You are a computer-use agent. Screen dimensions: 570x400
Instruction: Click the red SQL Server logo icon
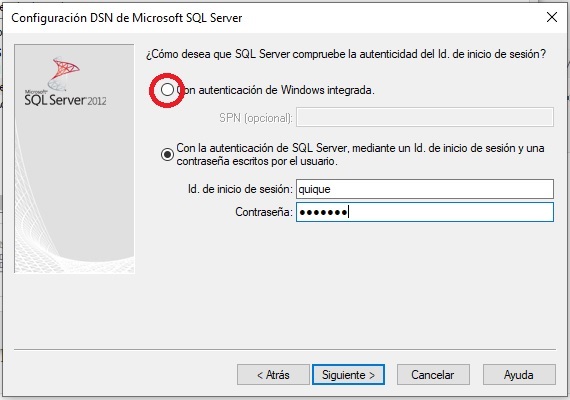point(64,73)
